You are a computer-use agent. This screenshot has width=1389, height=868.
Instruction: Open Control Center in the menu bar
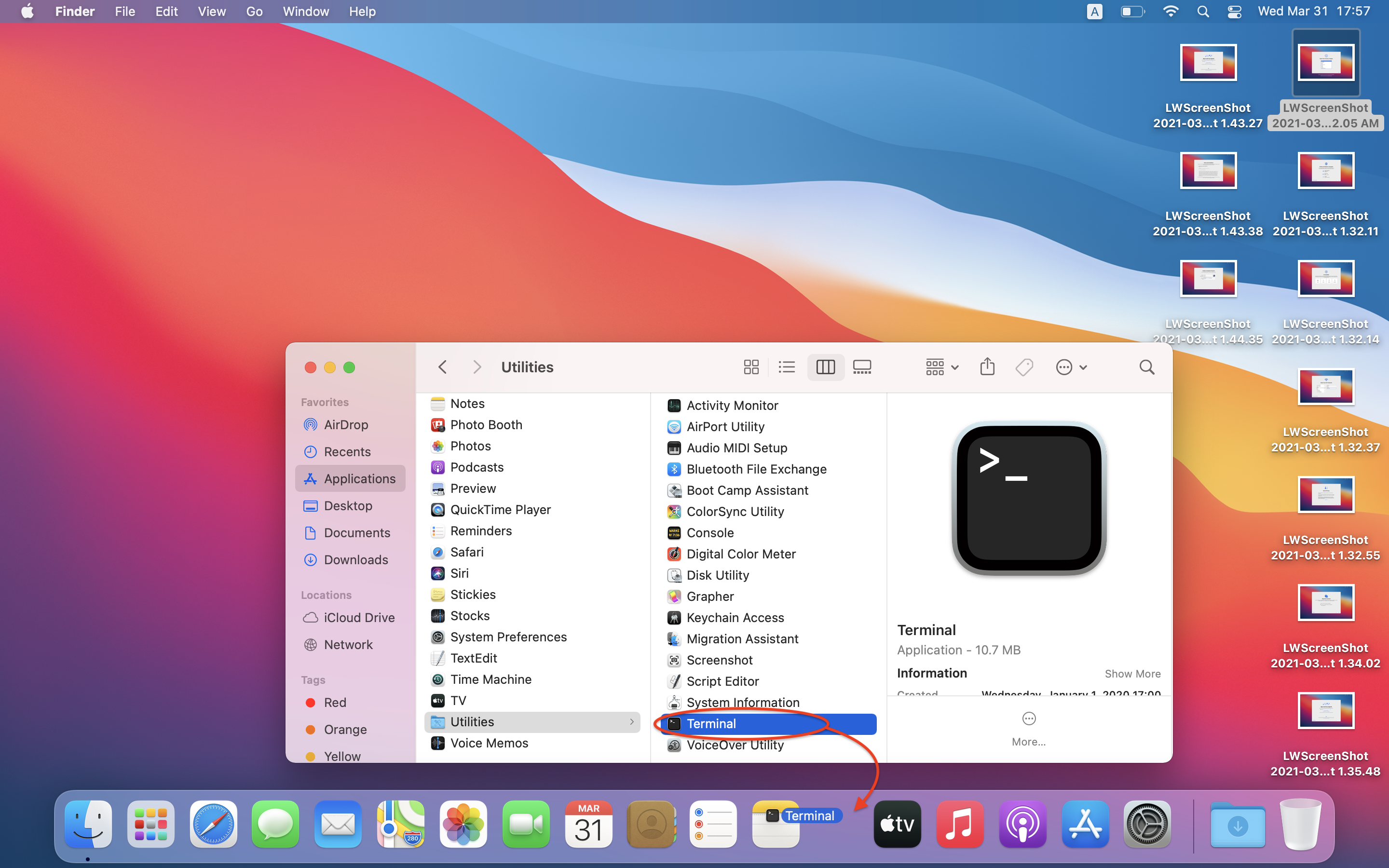1234,12
